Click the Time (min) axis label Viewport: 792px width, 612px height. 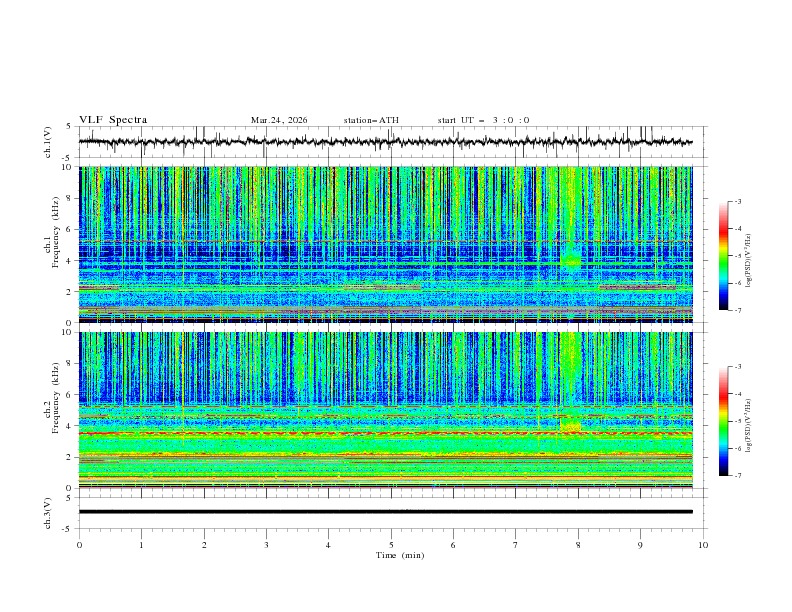point(401,554)
